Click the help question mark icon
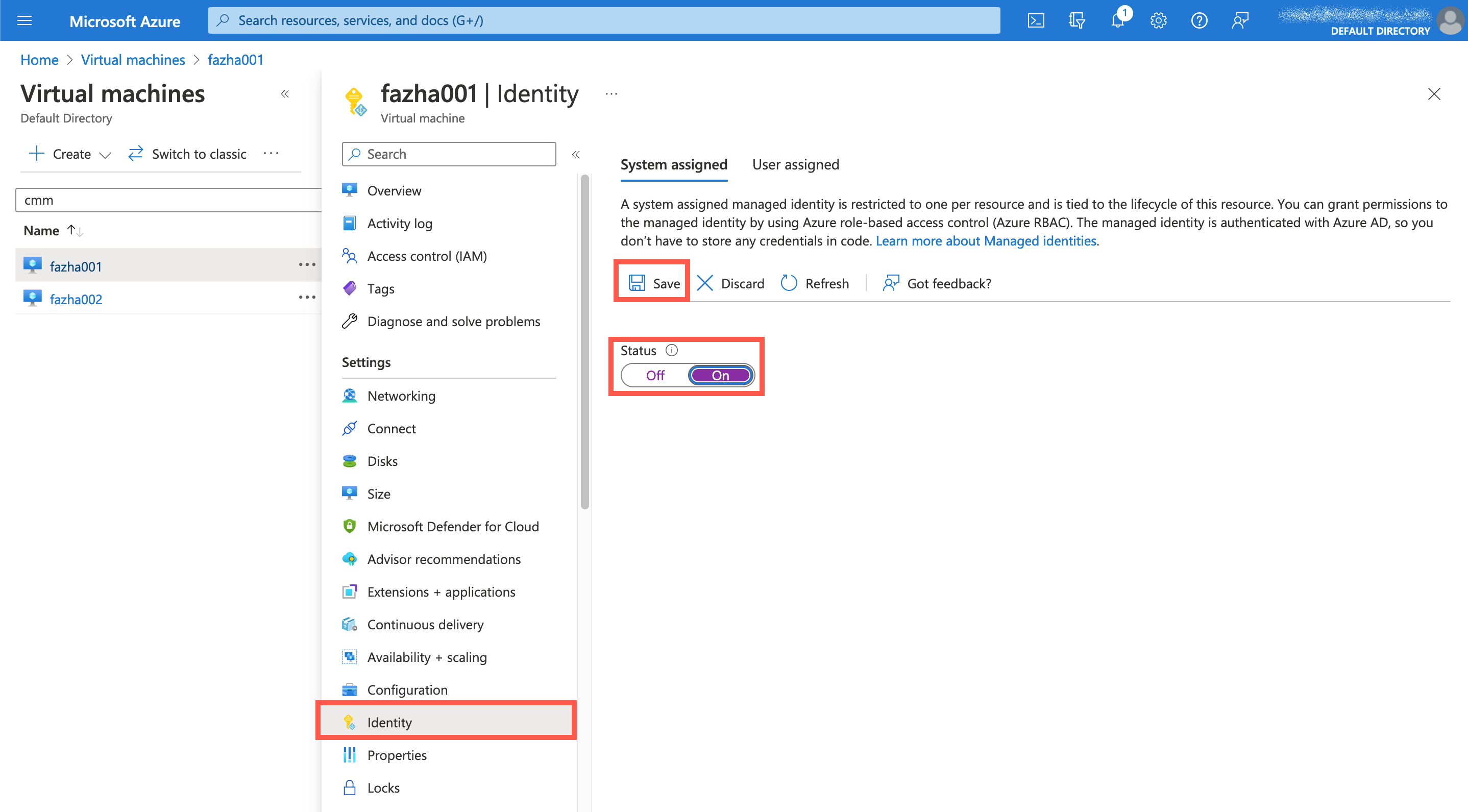Screen dimensions: 1468x812 click(x=1199, y=20)
